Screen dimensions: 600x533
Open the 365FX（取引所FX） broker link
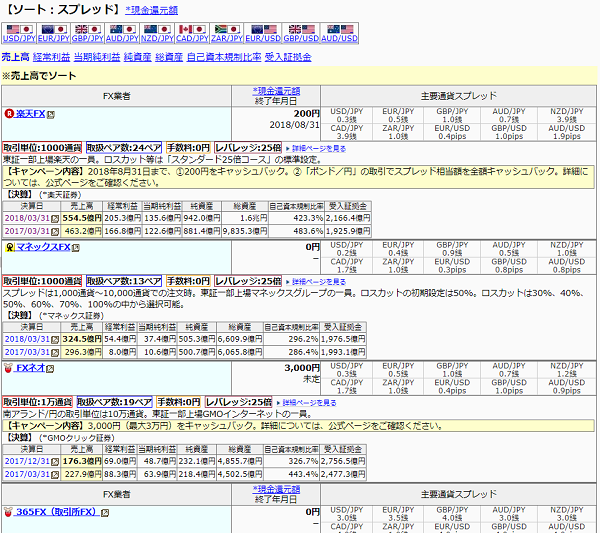click(57, 512)
